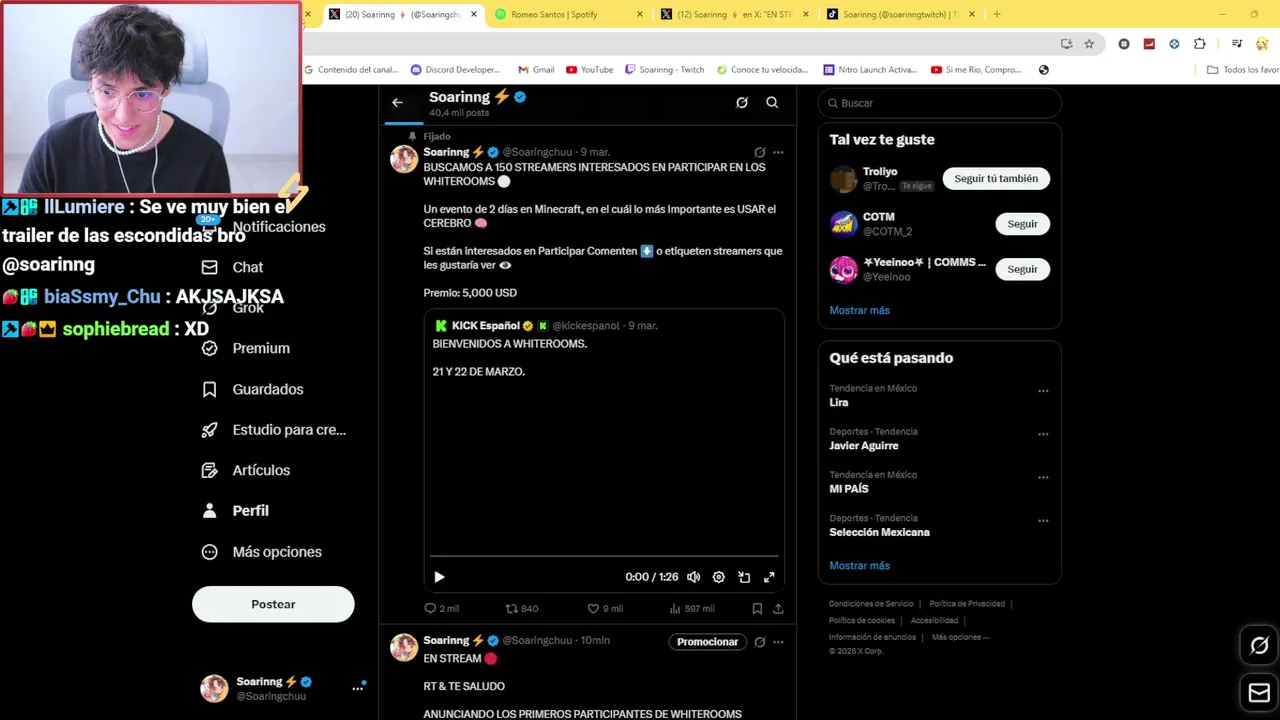Image resolution: width=1280 pixels, height=720 pixels.
Task: Open Grok icon in the Soarinng profile header
Action: (742, 102)
